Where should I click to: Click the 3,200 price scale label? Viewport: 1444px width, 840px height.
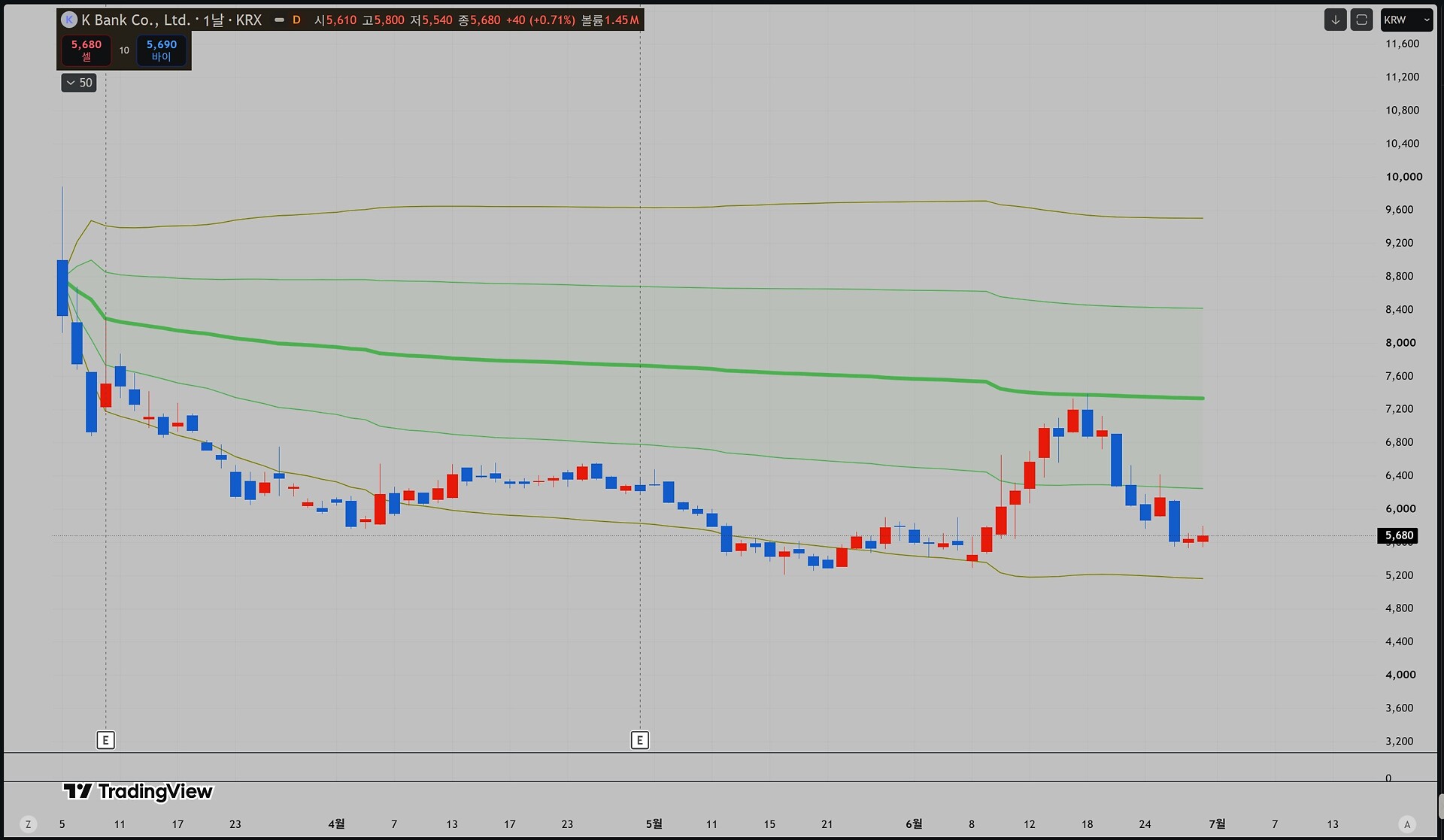[x=1399, y=741]
